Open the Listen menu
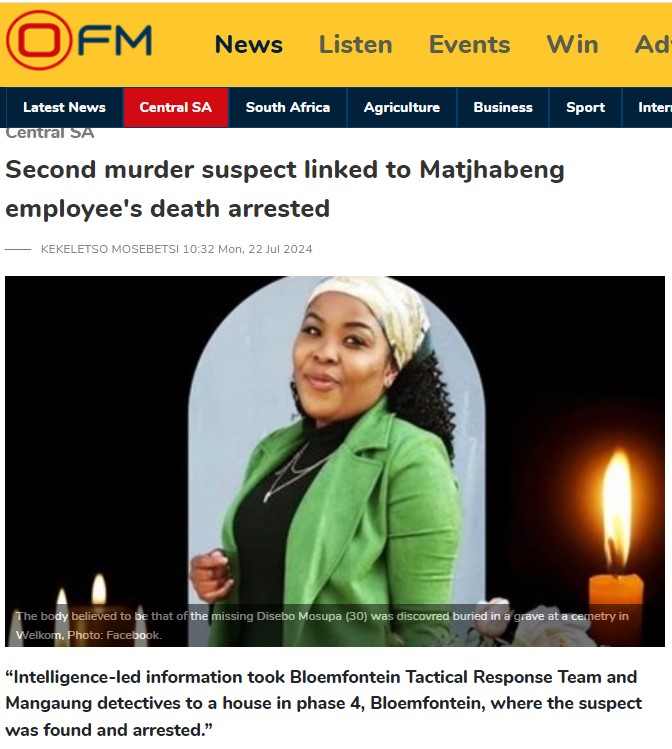672x749 pixels. click(355, 44)
